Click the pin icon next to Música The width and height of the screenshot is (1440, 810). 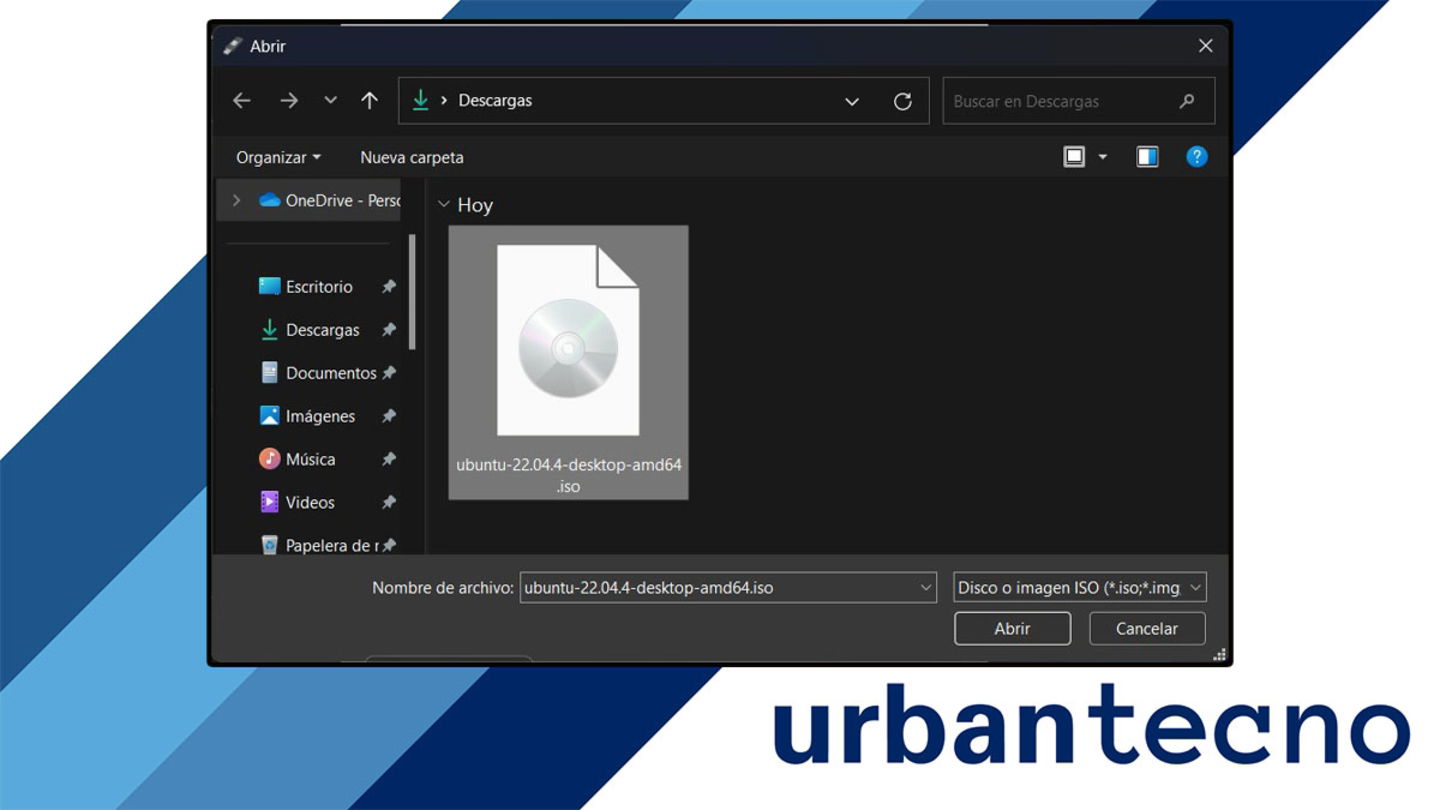pos(389,459)
